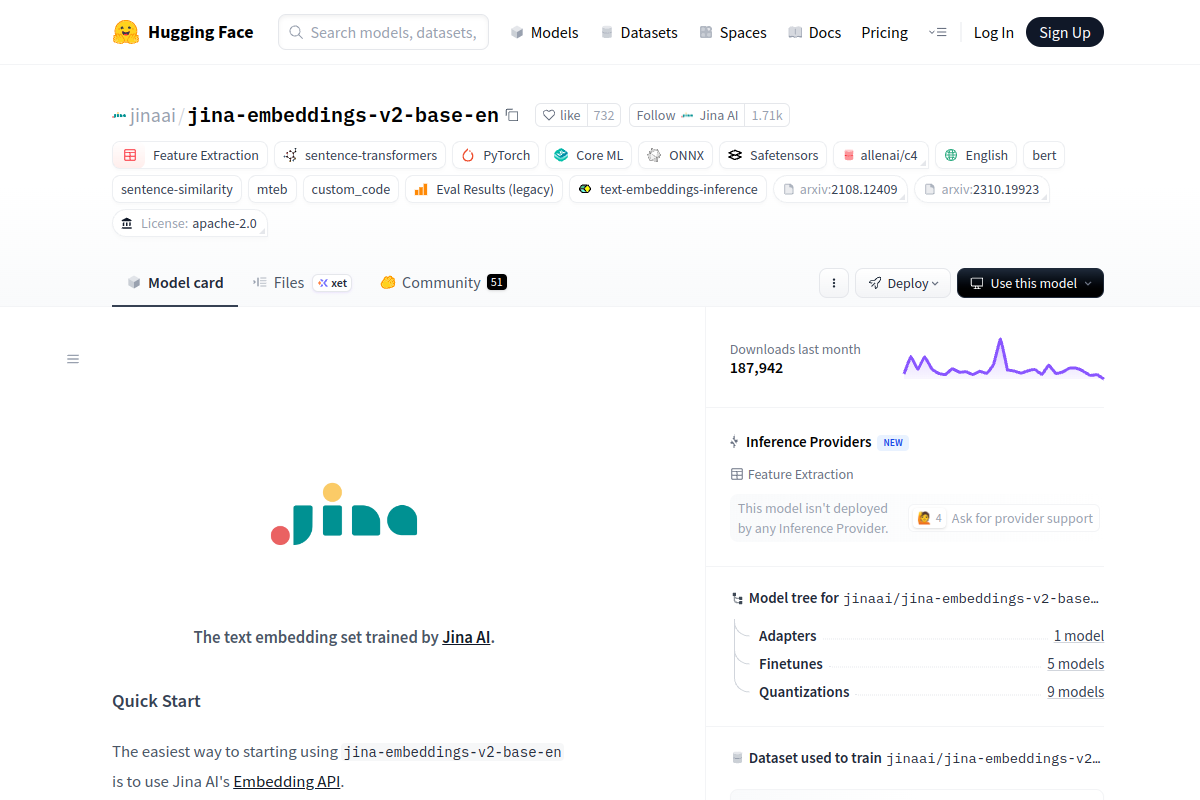View the 9 quantization models
The image size is (1200, 800).
tap(1075, 691)
